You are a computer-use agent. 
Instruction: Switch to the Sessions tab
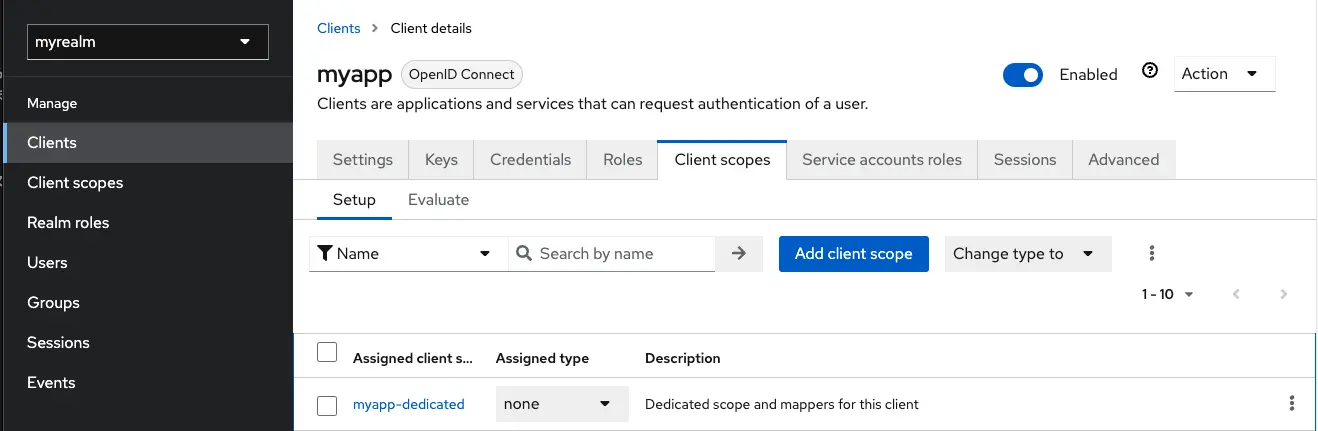coord(1025,160)
